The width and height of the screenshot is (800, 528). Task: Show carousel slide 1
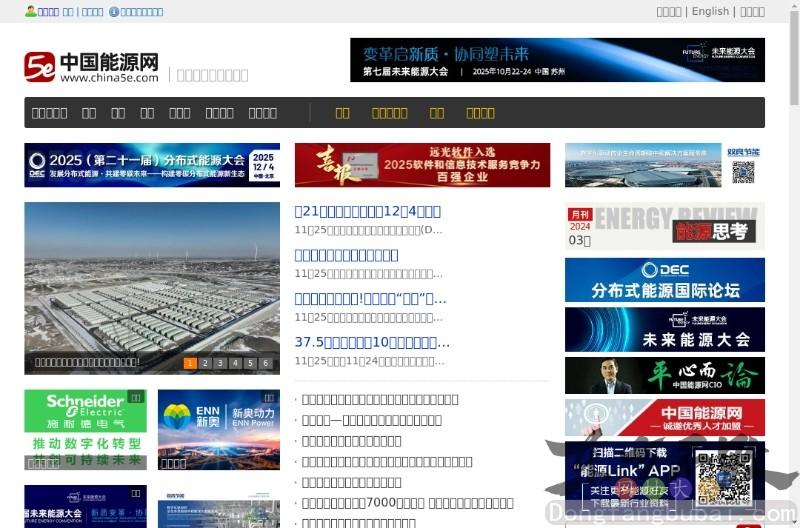(190, 363)
